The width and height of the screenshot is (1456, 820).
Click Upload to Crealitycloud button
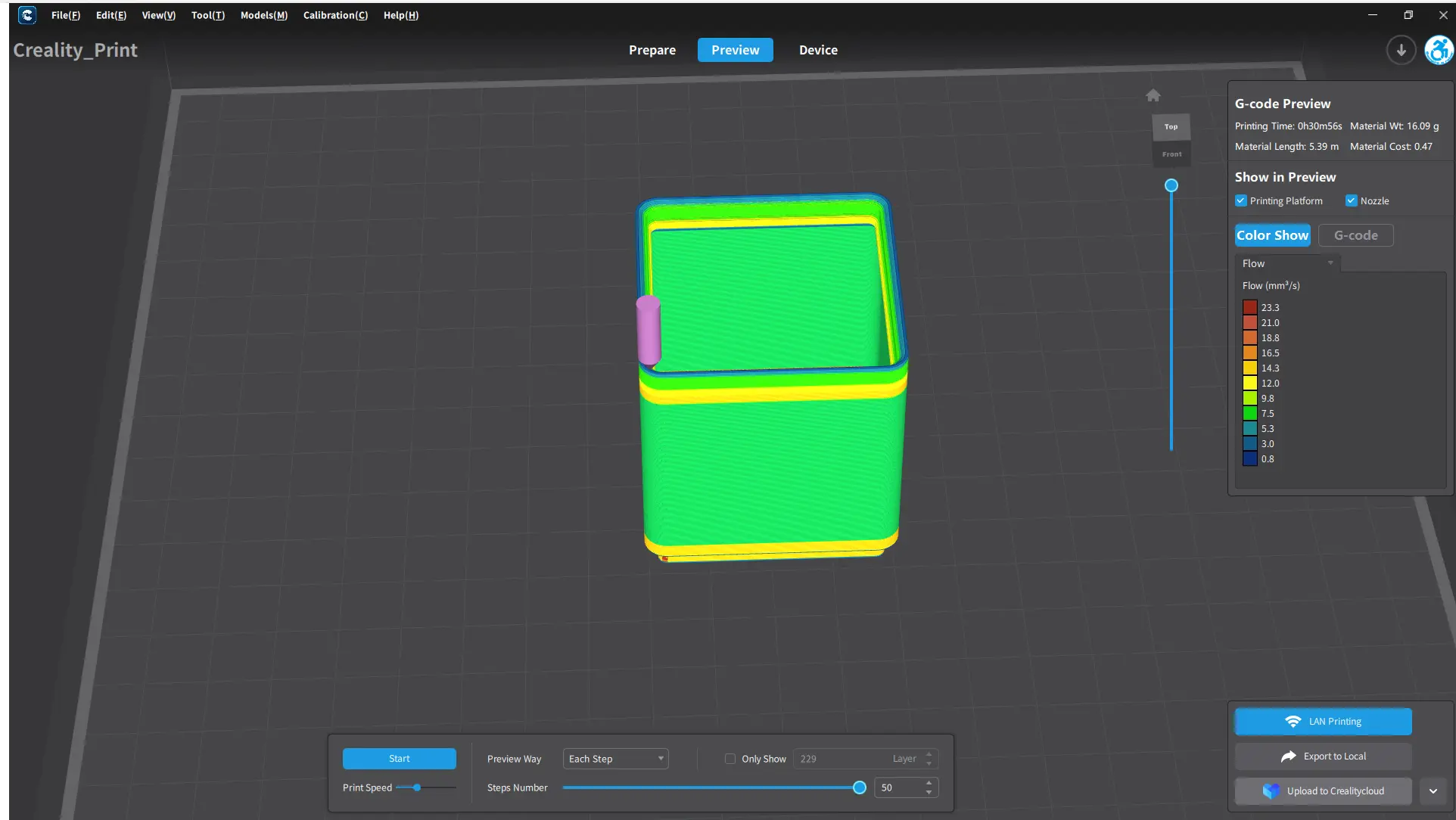click(1324, 791)
